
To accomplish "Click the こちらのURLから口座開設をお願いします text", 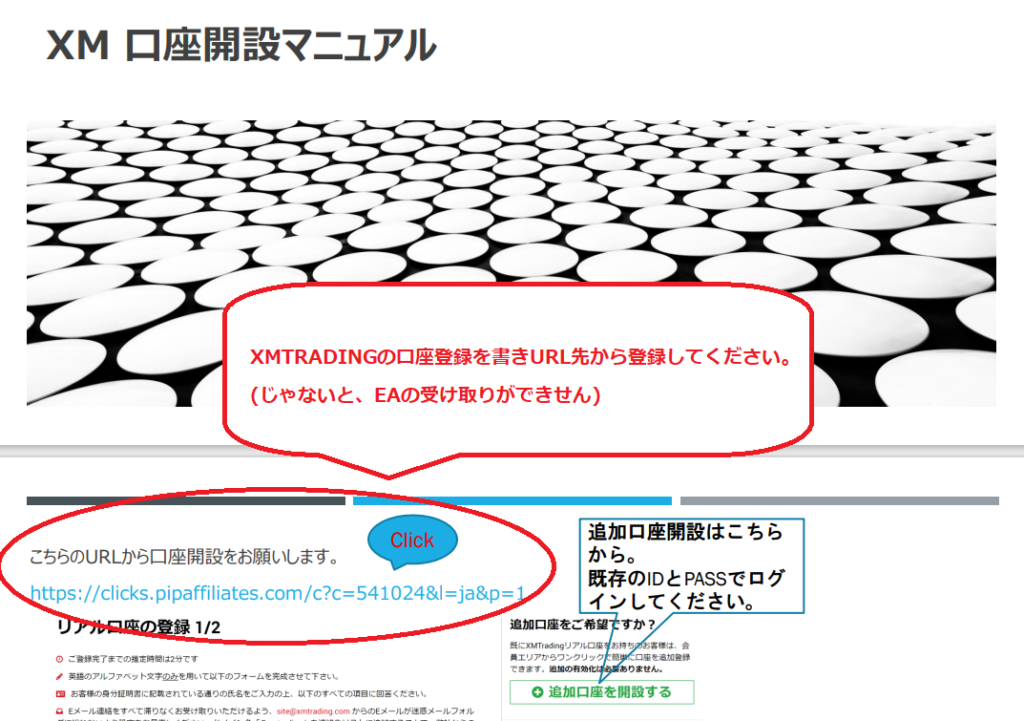I will pos(184,557).
